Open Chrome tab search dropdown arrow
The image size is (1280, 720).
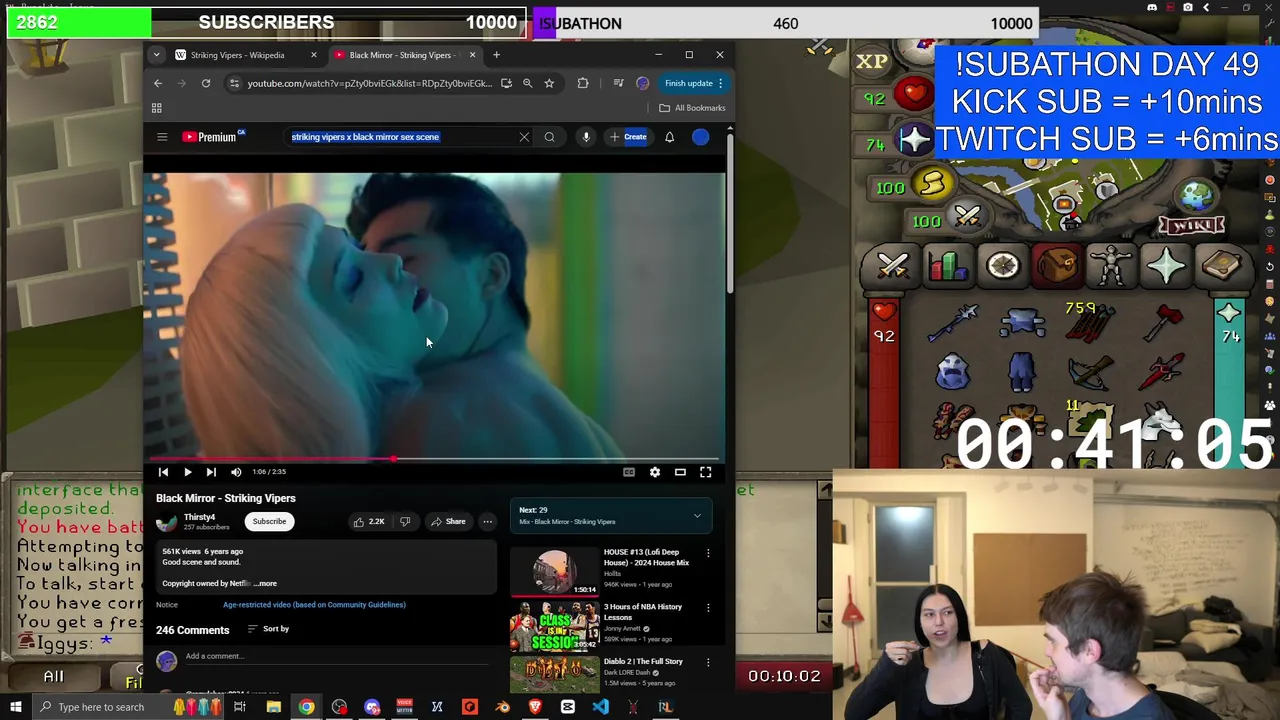tap(156, 55)
